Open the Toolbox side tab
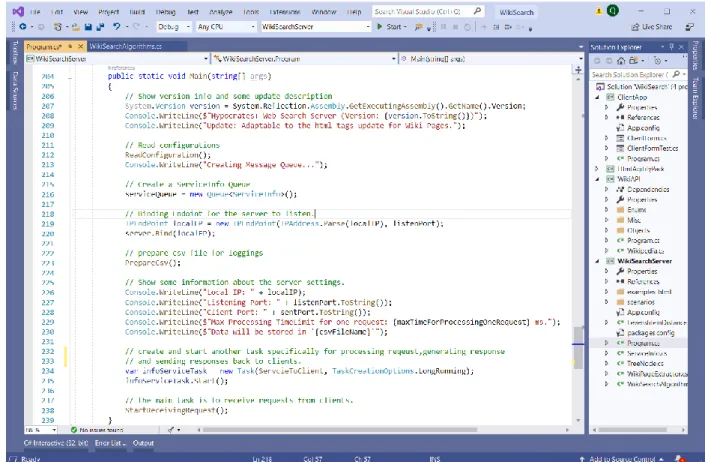This screenshot has width=705, height=462. click(15, 52)
